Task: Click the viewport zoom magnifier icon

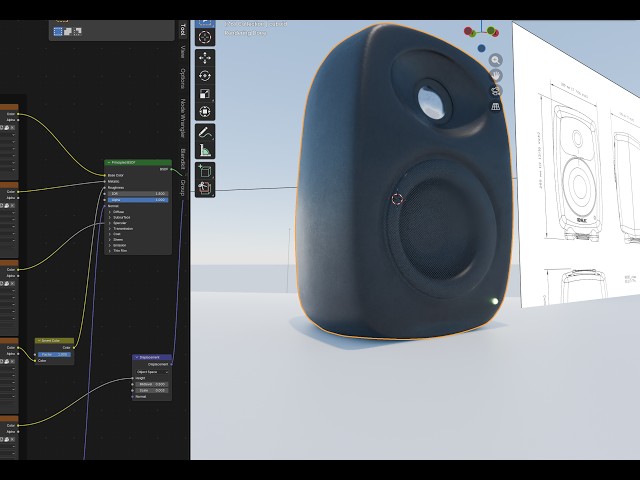Action: pos(496,60)
